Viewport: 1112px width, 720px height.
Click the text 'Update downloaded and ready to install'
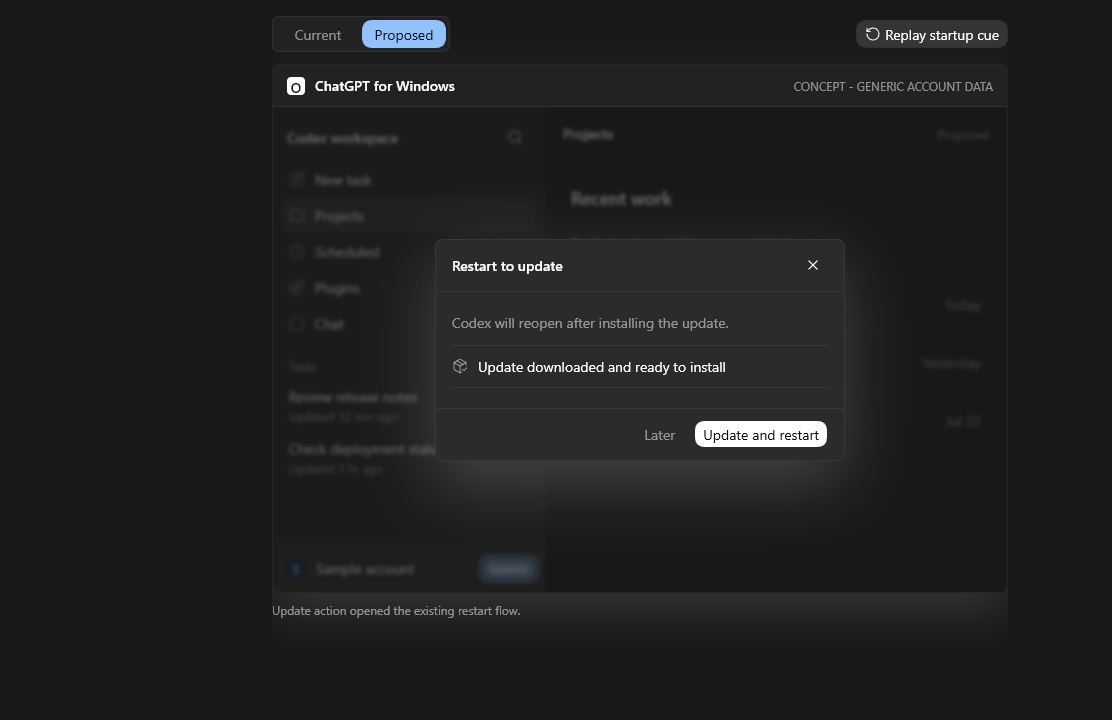pyautogui.click(x=601, y=367)
